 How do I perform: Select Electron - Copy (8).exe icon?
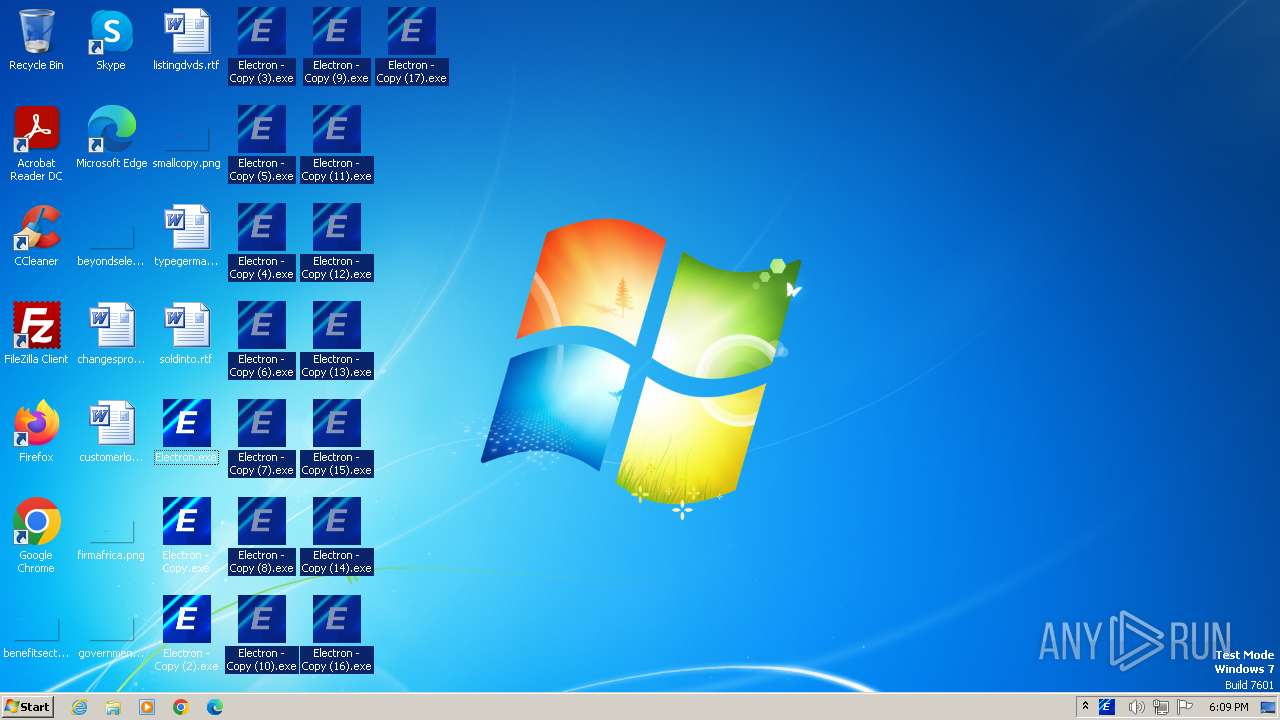click(261, 536)
